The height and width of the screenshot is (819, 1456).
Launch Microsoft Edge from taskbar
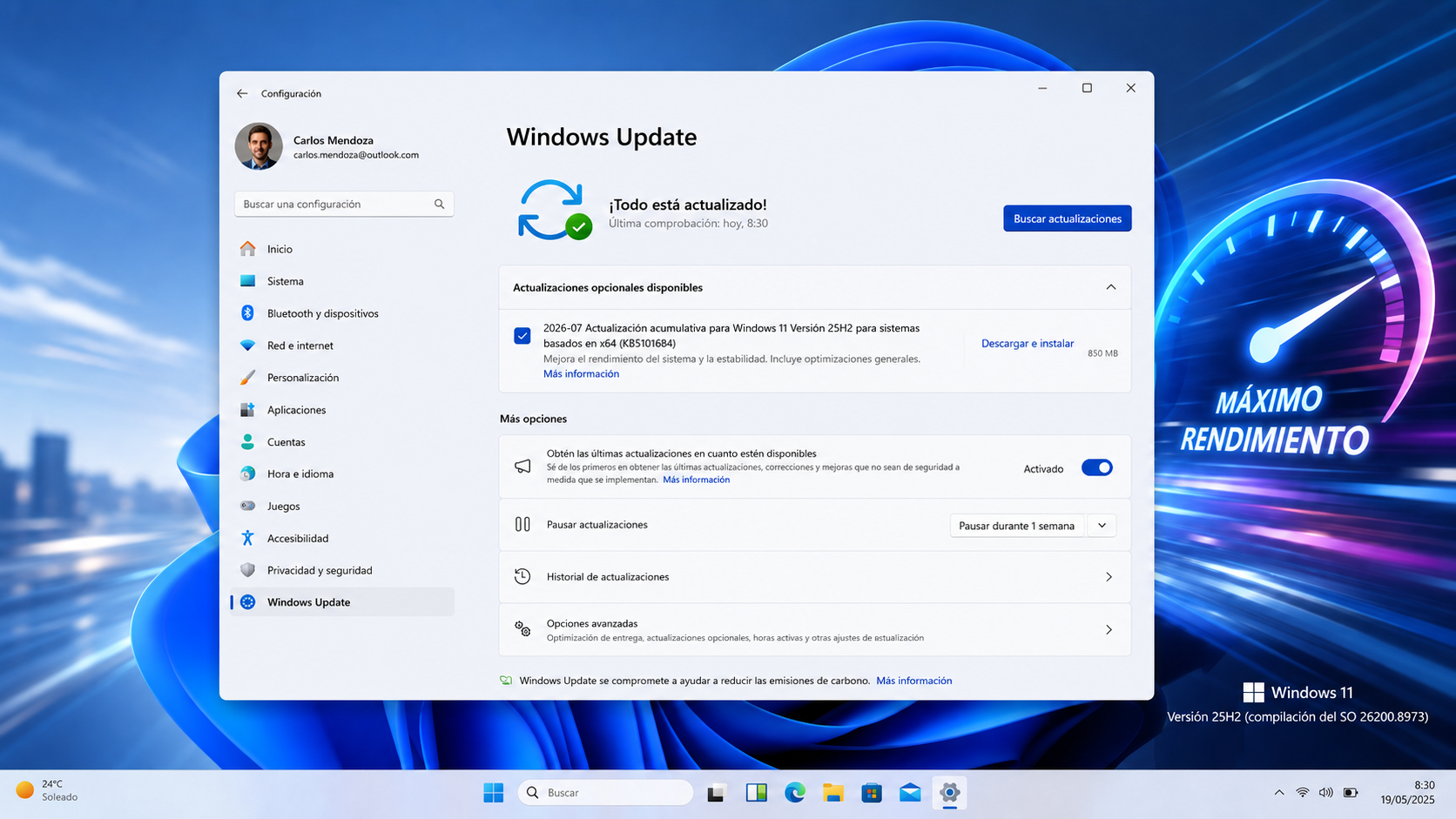pos(795,793)
